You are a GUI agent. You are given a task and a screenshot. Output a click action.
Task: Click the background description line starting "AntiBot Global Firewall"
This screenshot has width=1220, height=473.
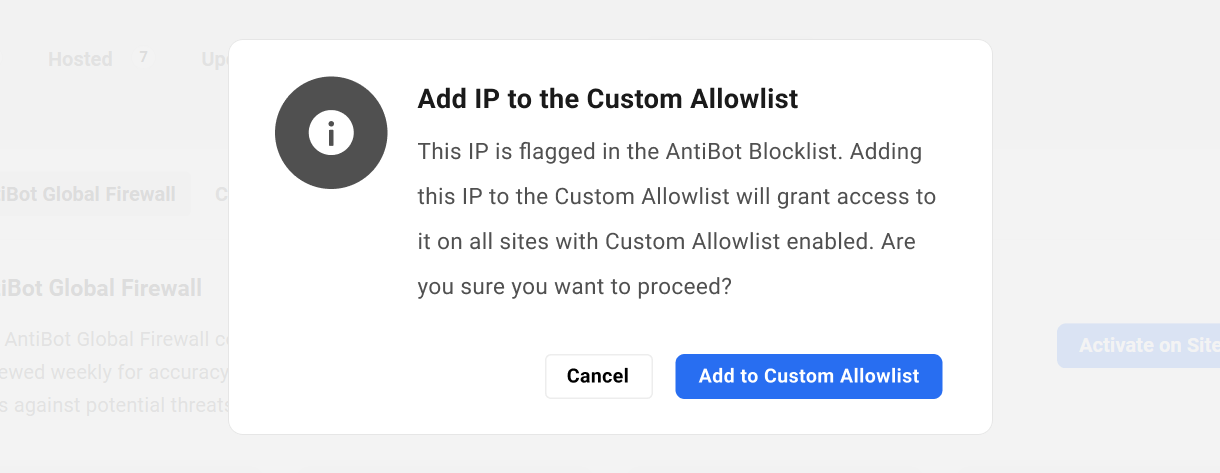[x=116, y=339]
